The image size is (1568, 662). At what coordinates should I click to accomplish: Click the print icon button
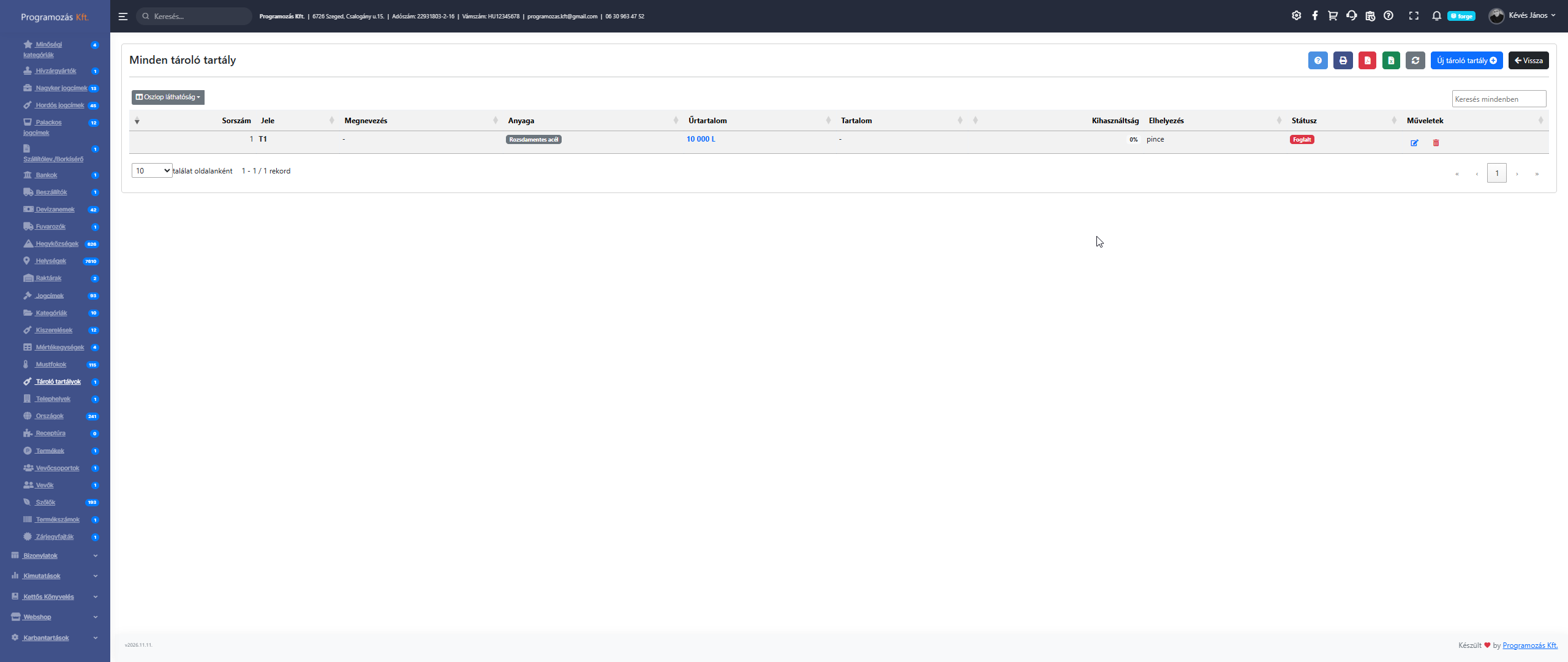pyautogui.click(x=1343, y=61)
